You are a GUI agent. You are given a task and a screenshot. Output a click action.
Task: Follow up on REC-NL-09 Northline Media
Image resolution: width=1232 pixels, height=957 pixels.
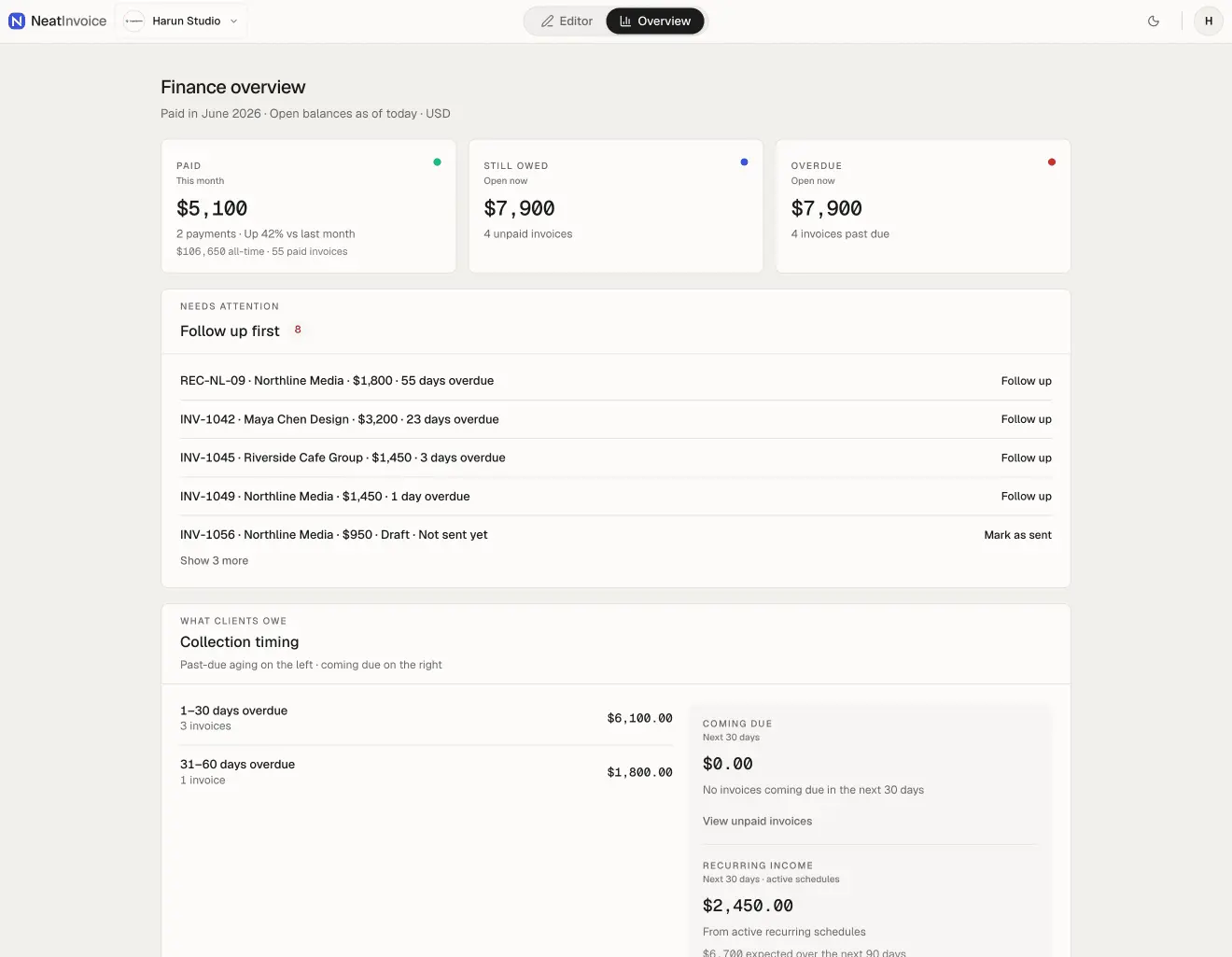point(1026,381)
